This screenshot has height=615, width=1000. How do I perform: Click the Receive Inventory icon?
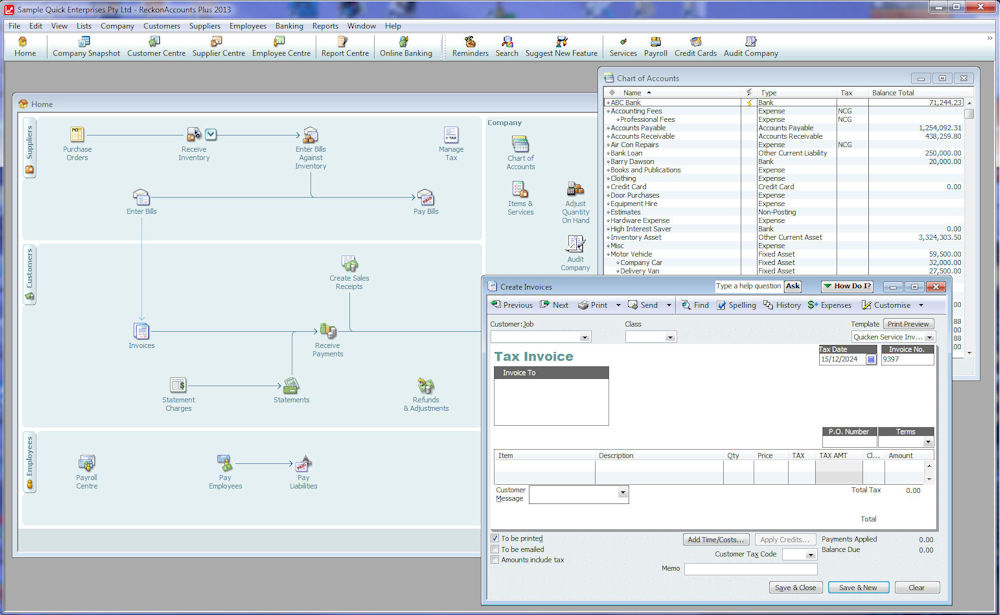tap(194, 135)
